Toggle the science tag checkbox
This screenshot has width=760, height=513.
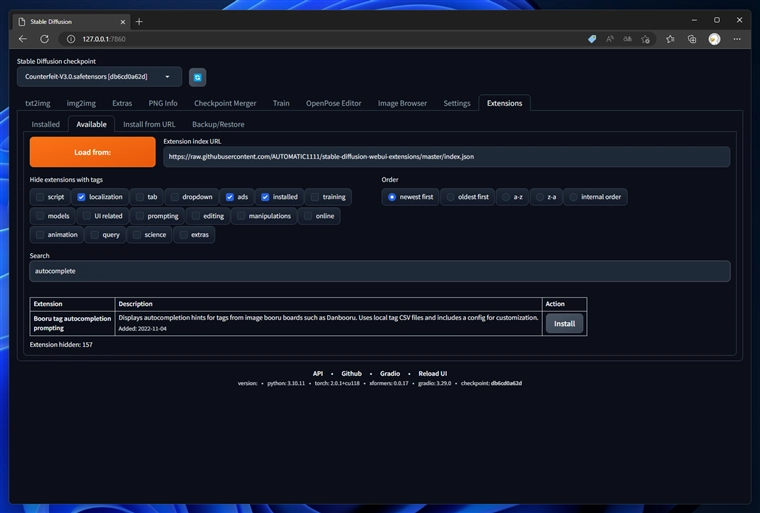[x=137, y=235]
